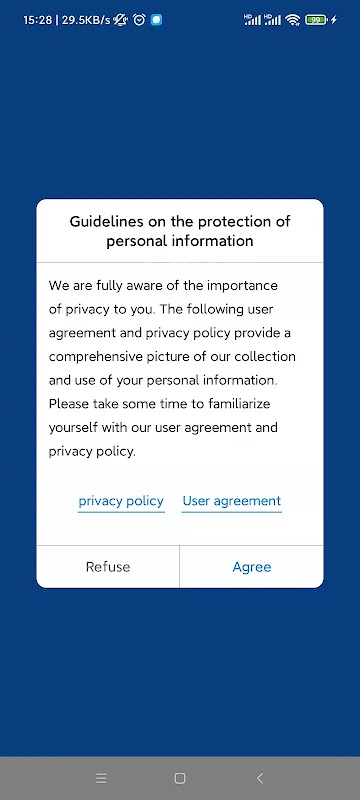Screen dimensions: 360x800
Task: Tap the first HD signal strength icon
Action: (252, 19)
